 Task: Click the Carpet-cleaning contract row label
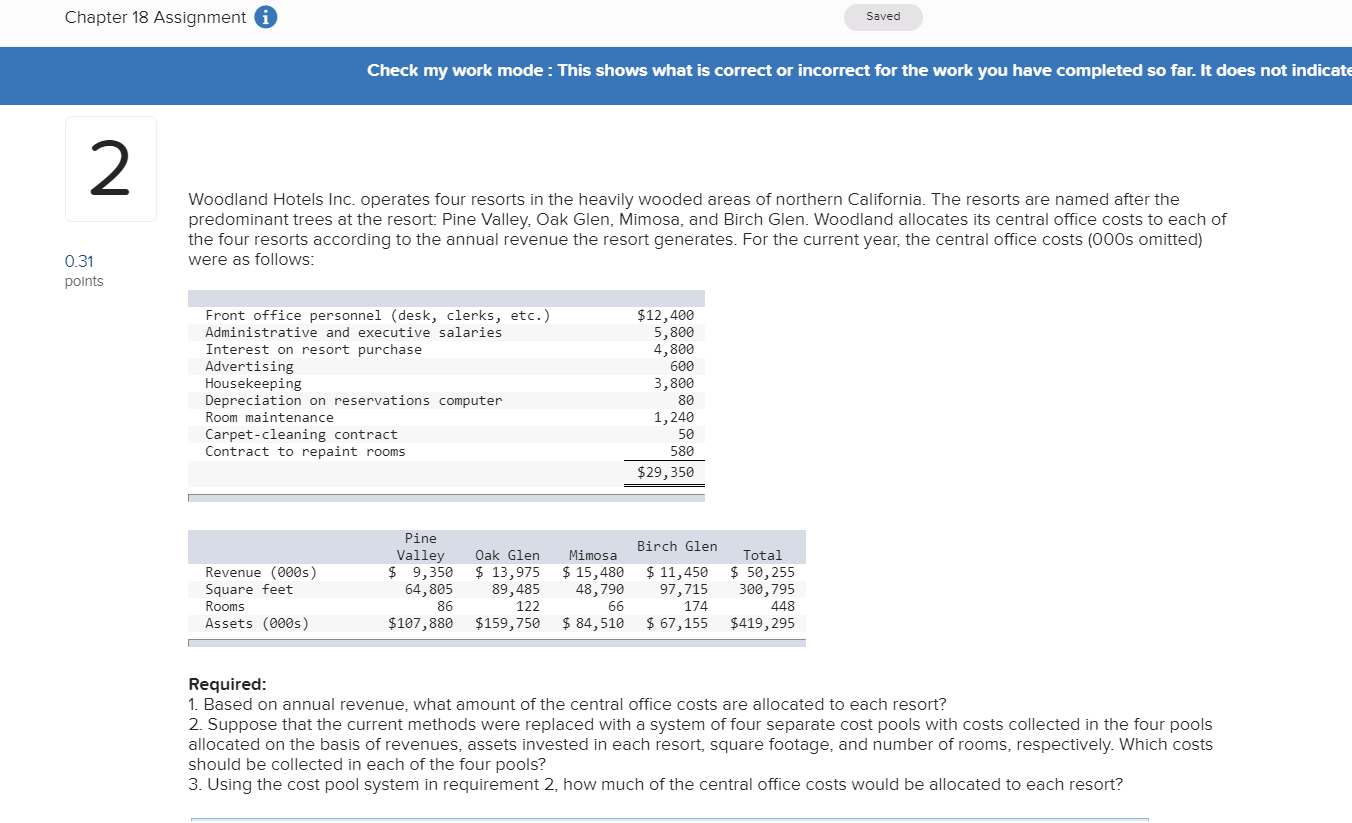tap(301, 434)
